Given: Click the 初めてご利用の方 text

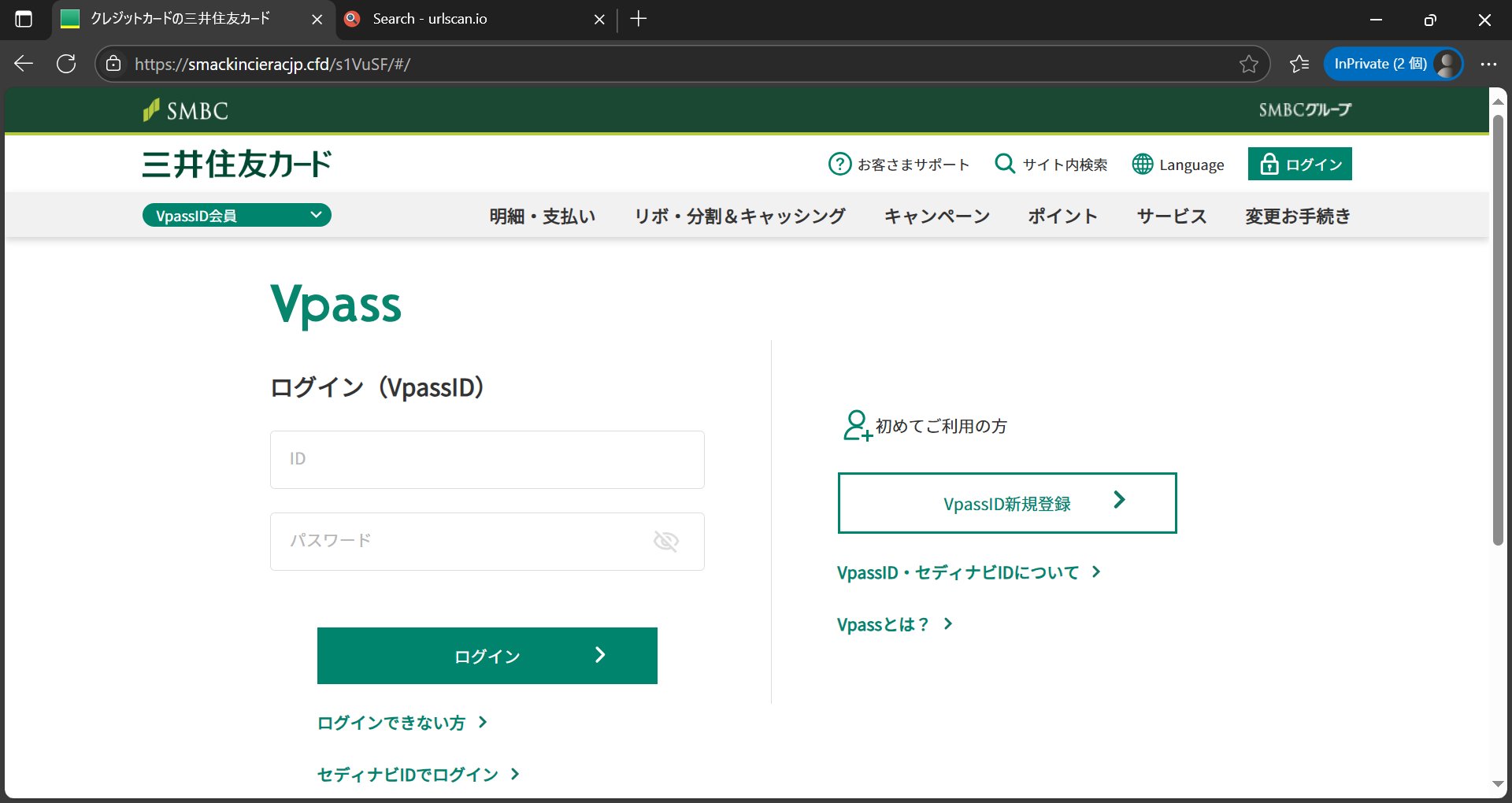Looking at the screenshot, I should pos(941,426).
